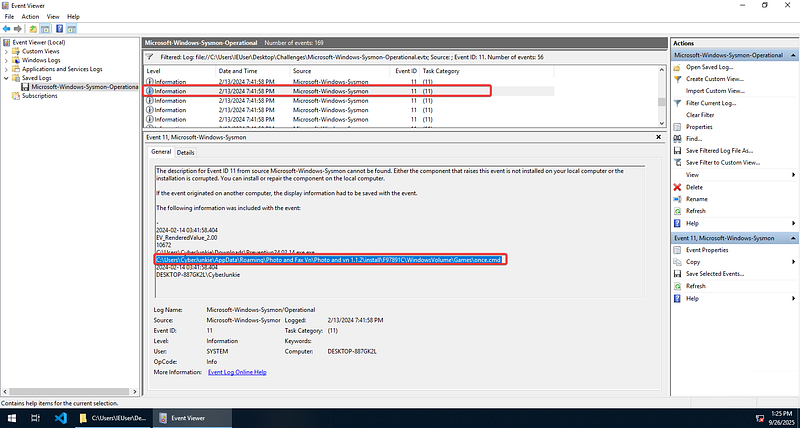
Task: Open the Windows Start menu
Action: tap(11, 418)
